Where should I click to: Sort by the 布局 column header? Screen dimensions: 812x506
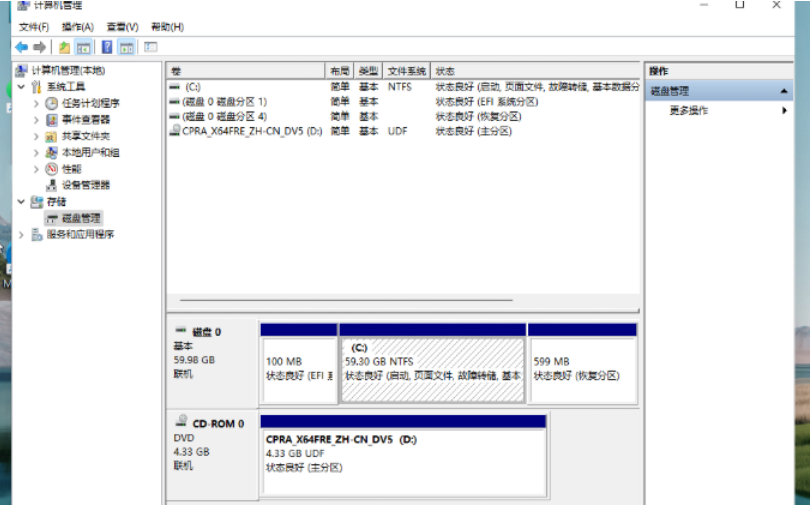pyautogui.click(x=340, y=71)
